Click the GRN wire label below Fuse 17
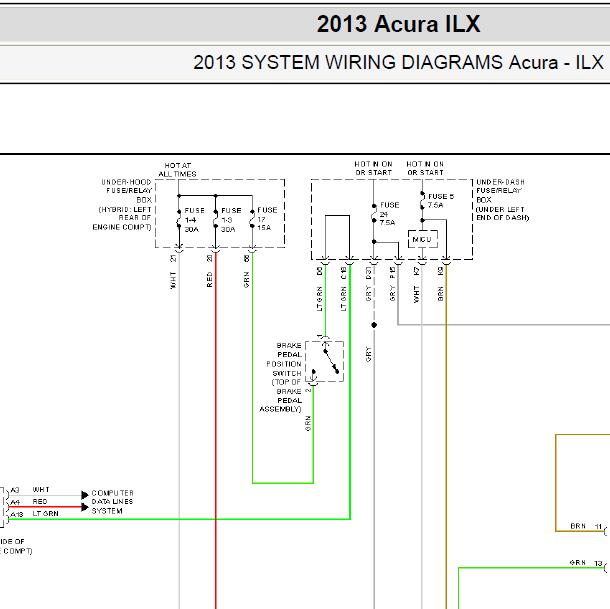610x609 pixels. (x=246, y=279)
